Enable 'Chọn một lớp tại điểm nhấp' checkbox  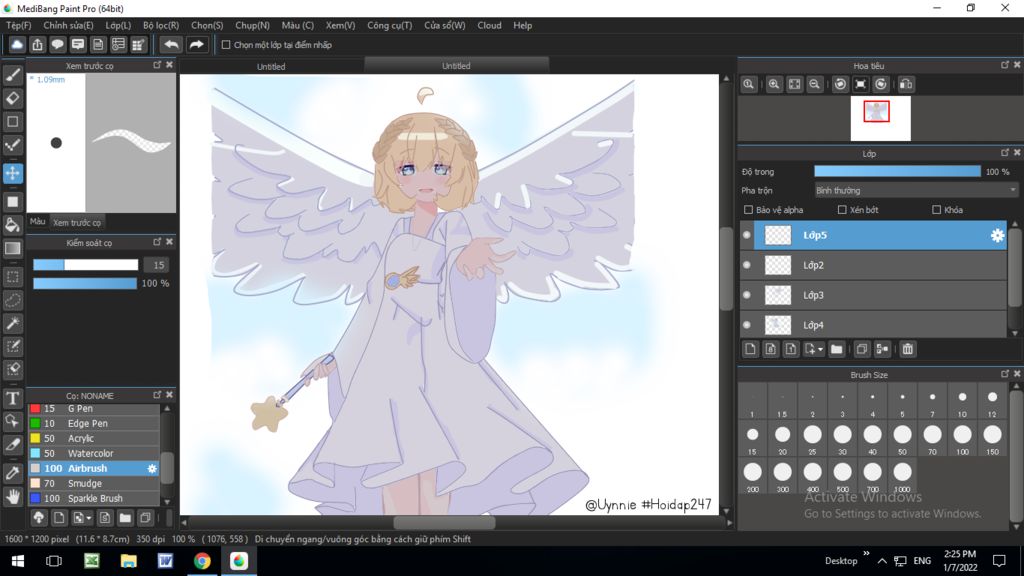pos(226,45)
